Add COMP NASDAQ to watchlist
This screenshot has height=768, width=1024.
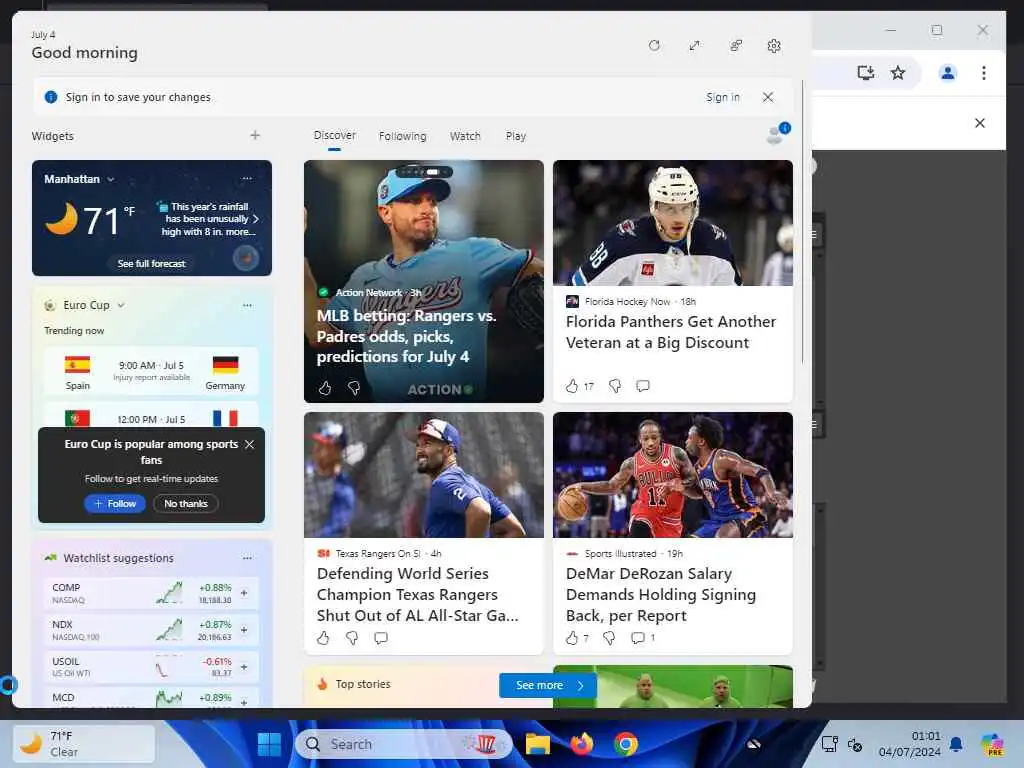click(244, 593)
